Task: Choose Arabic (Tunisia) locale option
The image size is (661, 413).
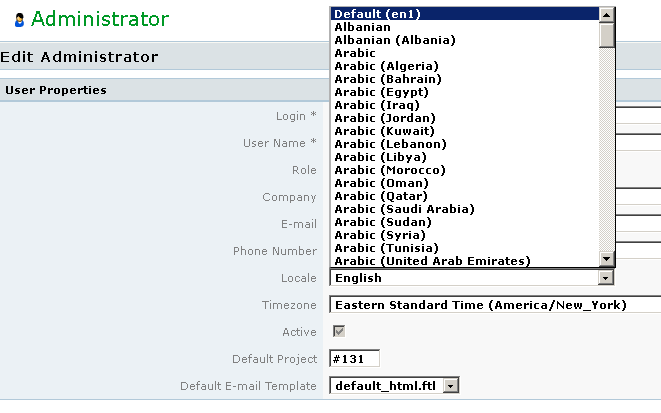Action: 465,248
